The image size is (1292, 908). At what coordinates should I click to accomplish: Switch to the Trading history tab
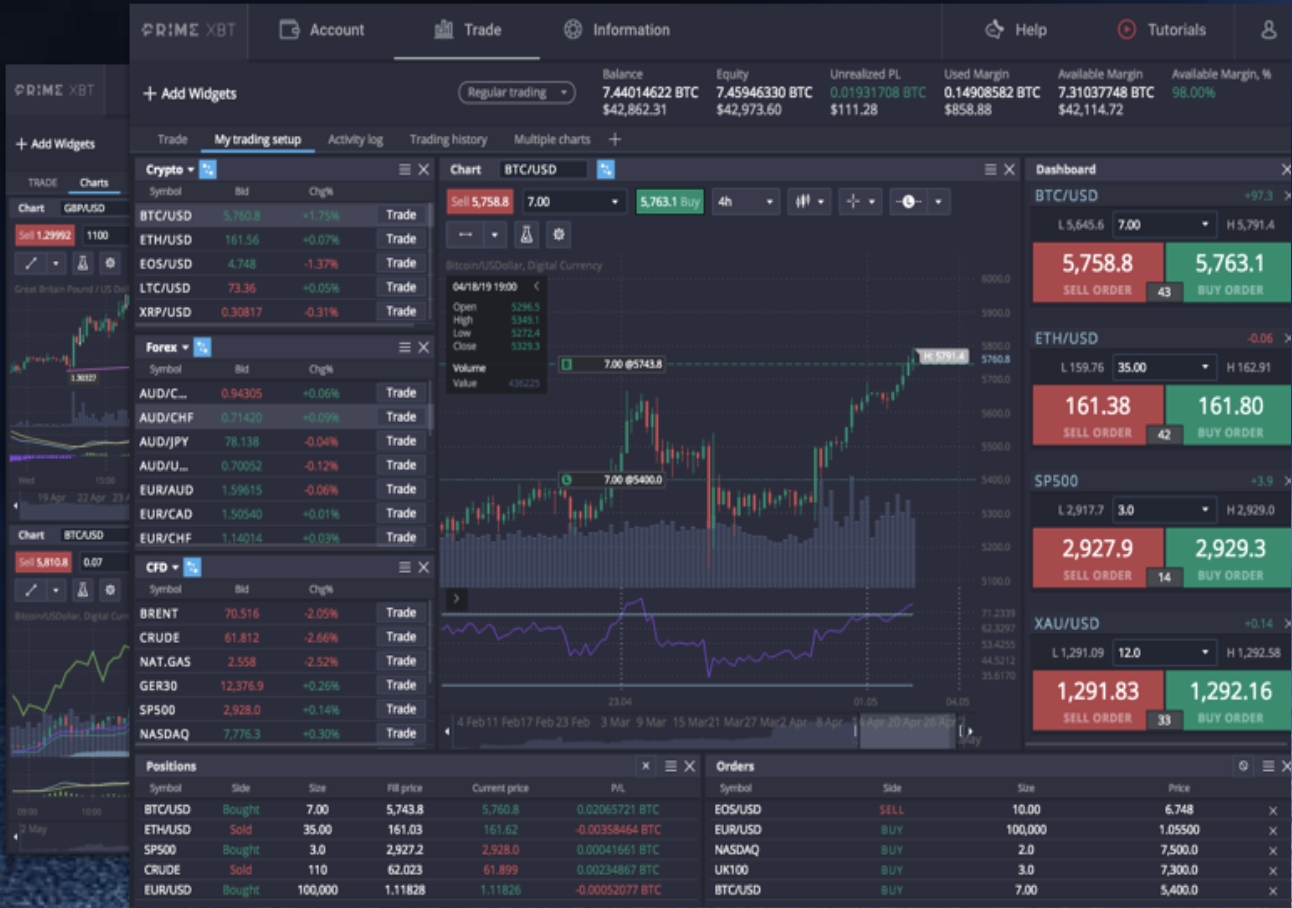point(448,139)
